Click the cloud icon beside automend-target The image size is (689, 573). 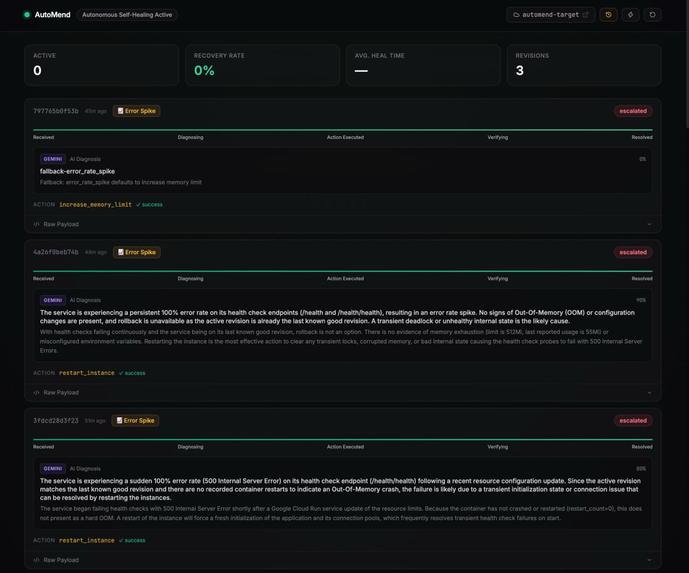[516, 15]
